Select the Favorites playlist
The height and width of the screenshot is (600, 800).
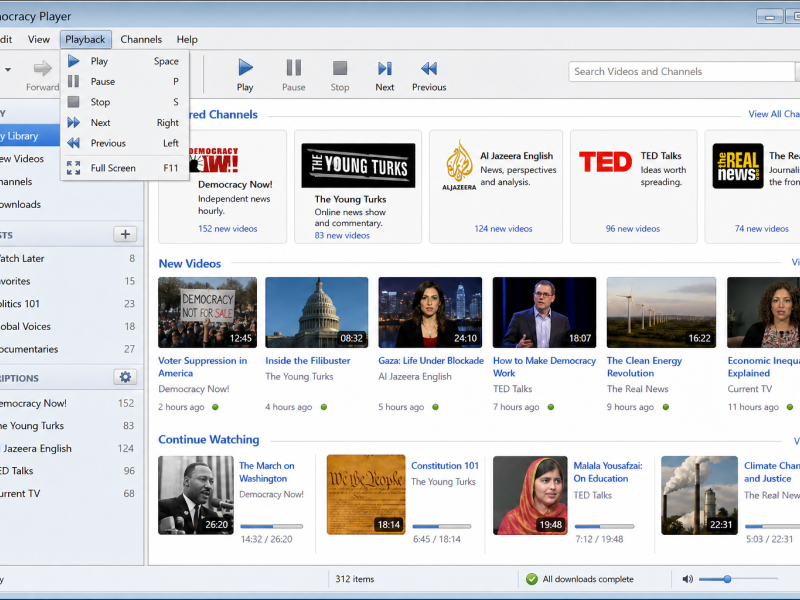[x=71, y=281]
